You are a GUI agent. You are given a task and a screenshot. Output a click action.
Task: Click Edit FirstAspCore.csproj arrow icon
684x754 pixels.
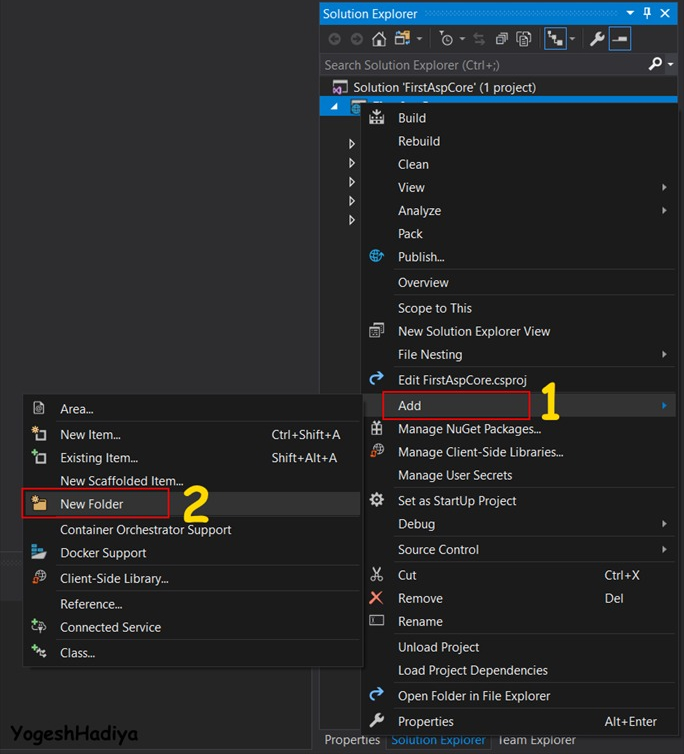click(x=376, y=378)
